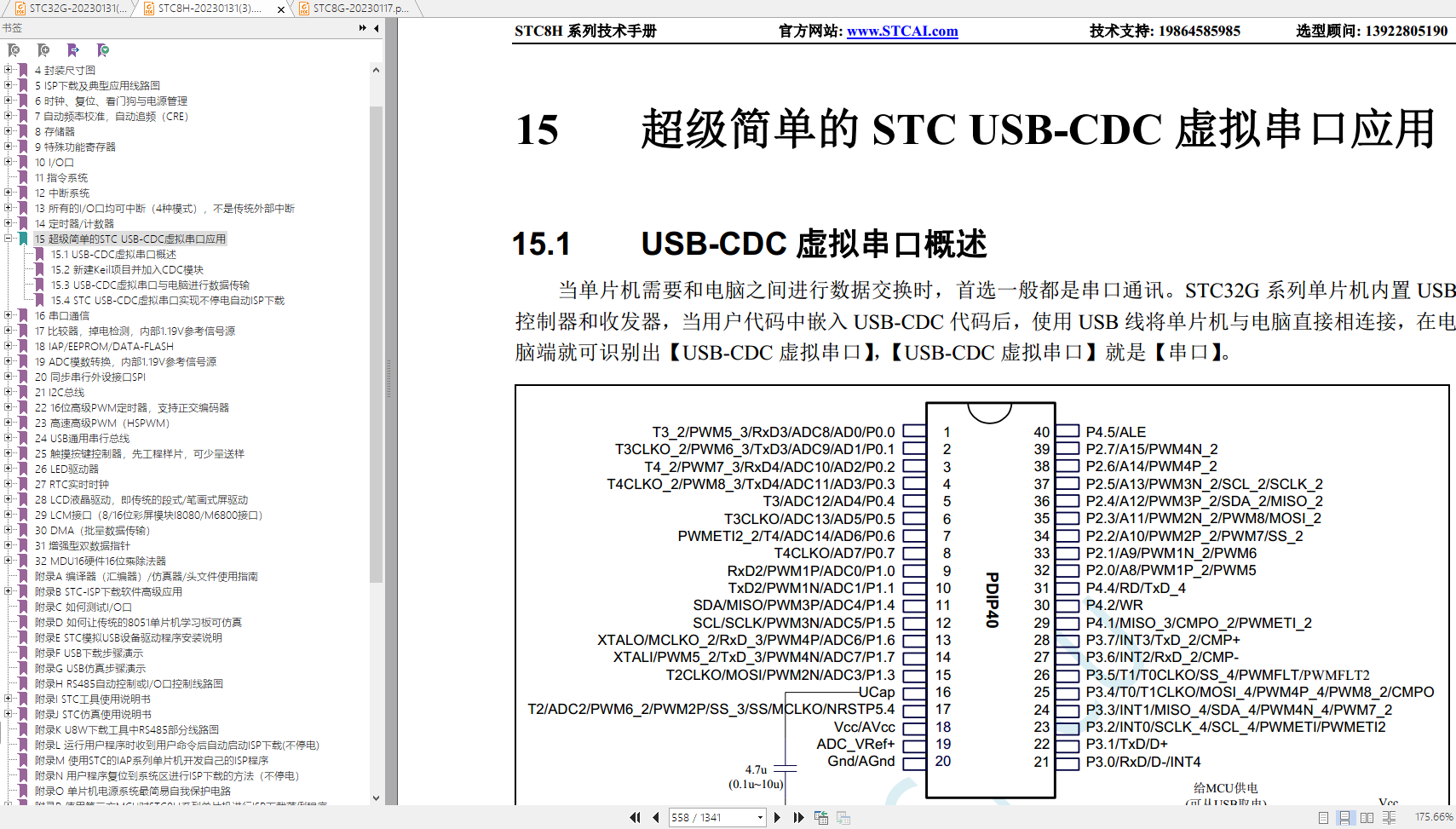The height and width of the screenshot is (829, 1456).
Task: Open bookmark '26 LED驱动器'
Action: 66,469
